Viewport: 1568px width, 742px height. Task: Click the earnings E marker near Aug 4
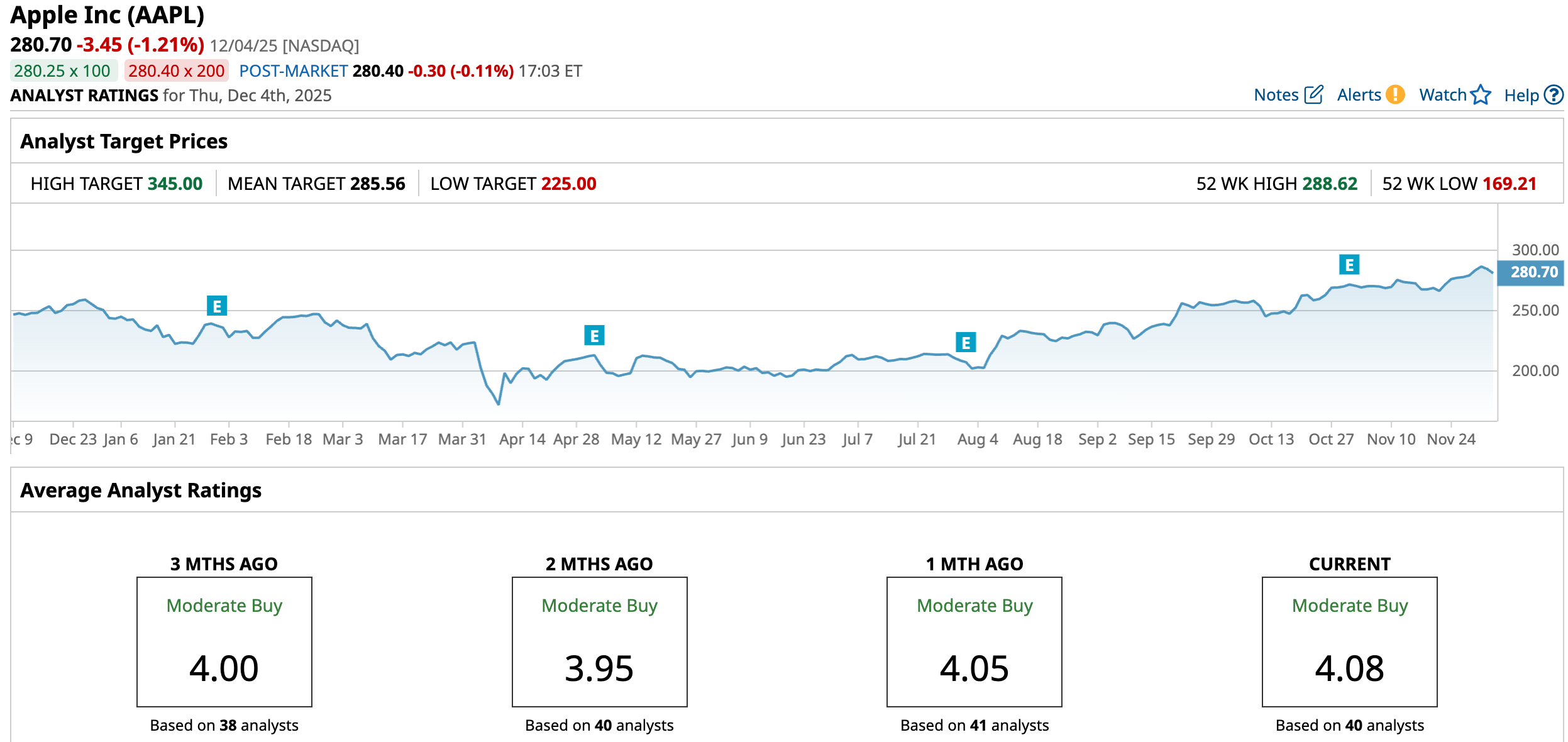pyautogui.click(x=966, y=343)
